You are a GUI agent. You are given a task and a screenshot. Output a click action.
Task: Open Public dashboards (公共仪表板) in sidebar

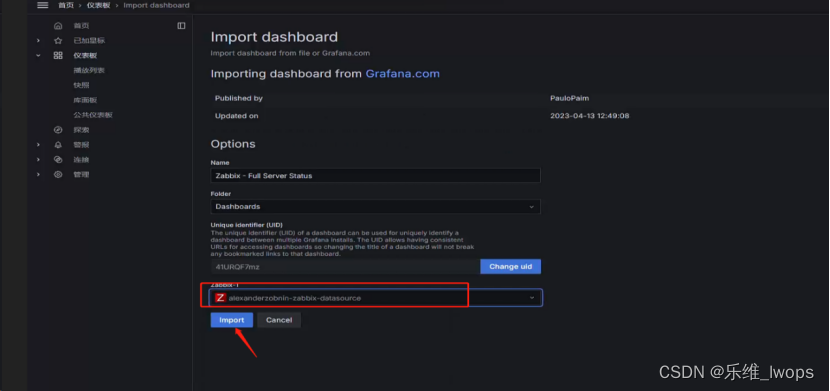pyautogui.click(x=93, y=115)
